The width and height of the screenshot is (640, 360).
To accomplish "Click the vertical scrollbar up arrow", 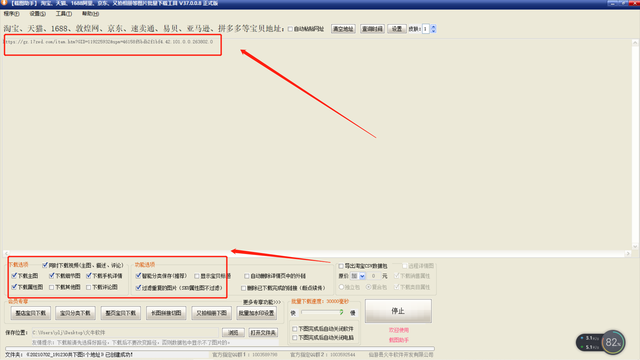I will [635, 42].
